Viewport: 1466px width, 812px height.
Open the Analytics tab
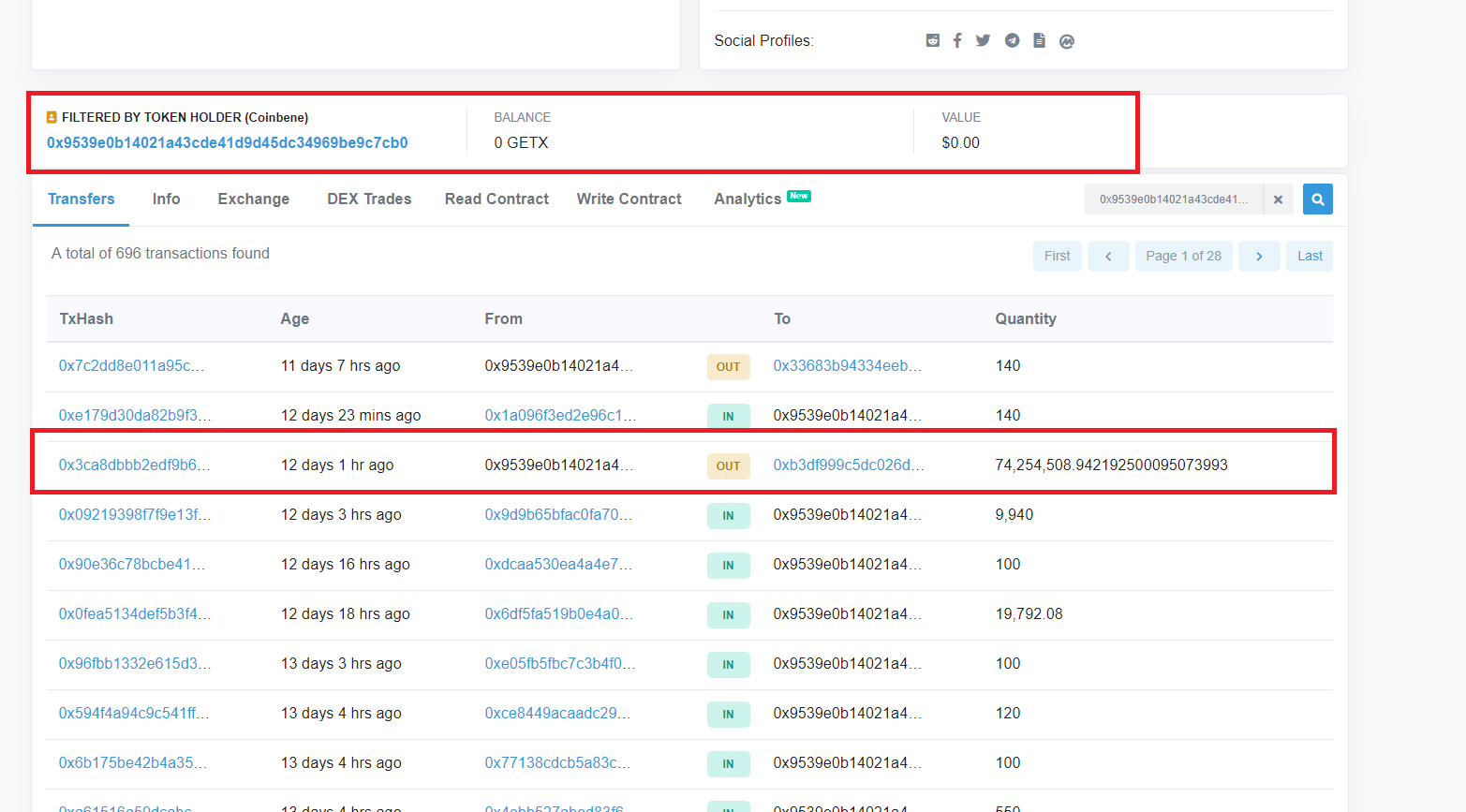[748, 199]
